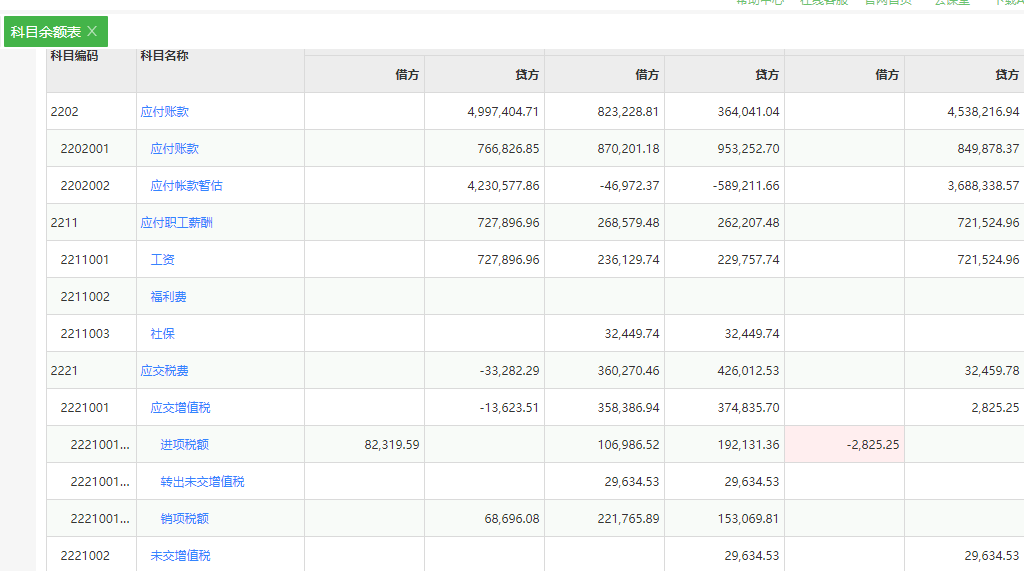The image size is (1024, 571).
Task: Click the 应交增值税 account link
Action: pyautogui.click(x=180, y=408)
